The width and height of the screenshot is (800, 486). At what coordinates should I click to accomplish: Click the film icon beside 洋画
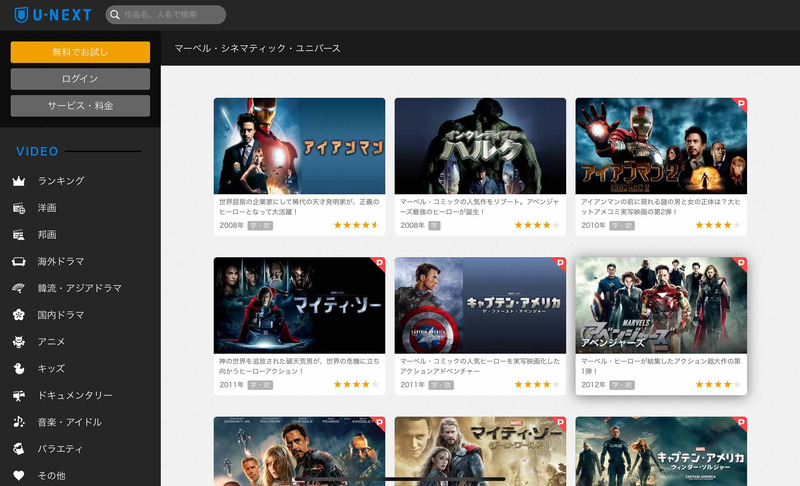tap(19, 208)
